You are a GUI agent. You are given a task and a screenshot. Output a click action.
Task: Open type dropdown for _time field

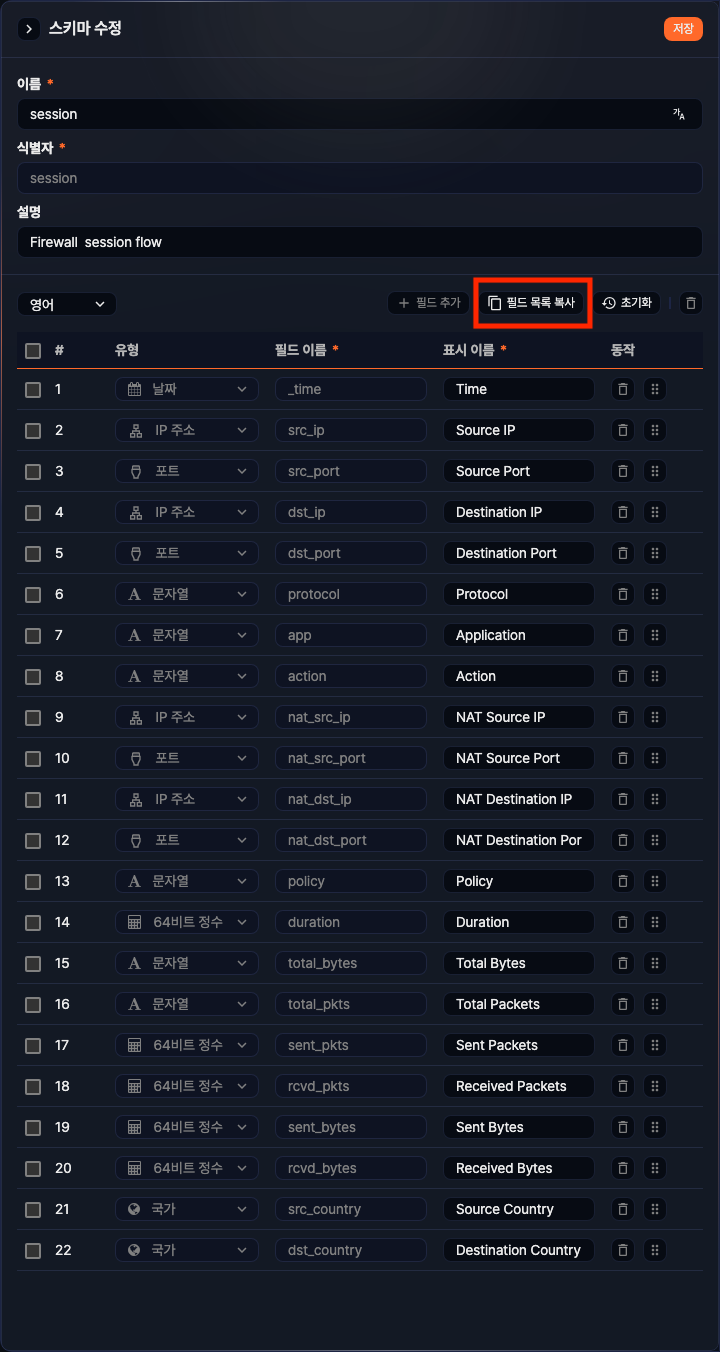pyautogui.click(x=186, y=389)
